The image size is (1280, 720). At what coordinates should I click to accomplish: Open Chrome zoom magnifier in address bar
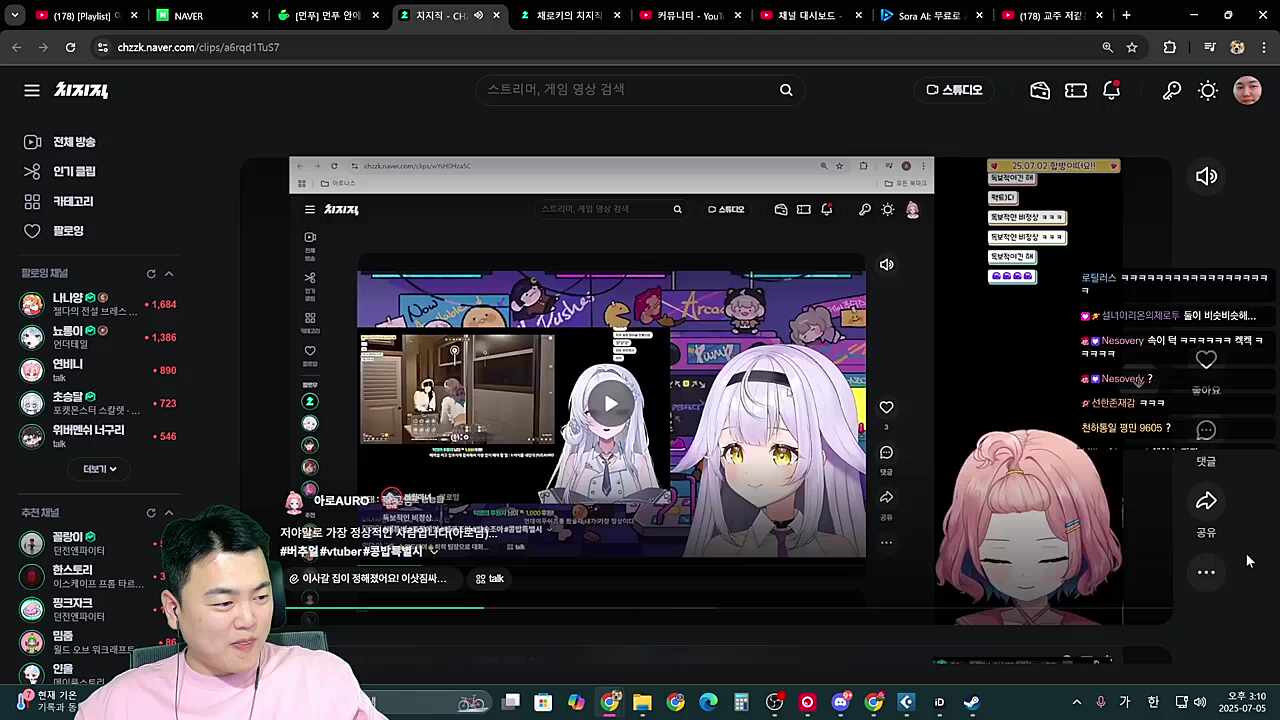pos(1107,47)
